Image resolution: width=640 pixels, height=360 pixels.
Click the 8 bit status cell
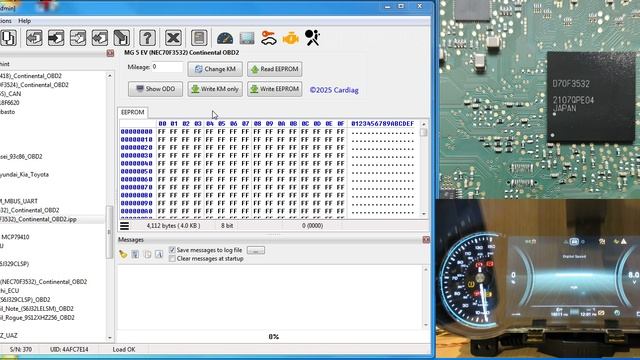point(227,226)
